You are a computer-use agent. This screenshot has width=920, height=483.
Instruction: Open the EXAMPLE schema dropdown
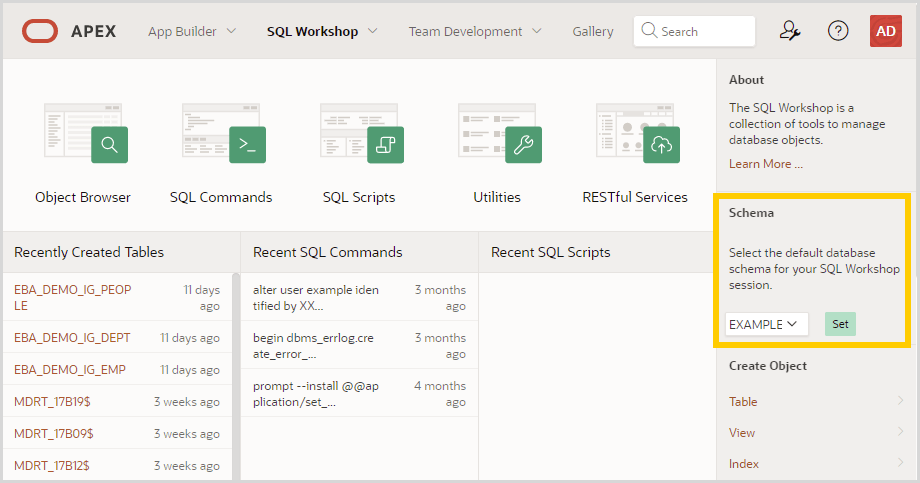tap(766, 324)
